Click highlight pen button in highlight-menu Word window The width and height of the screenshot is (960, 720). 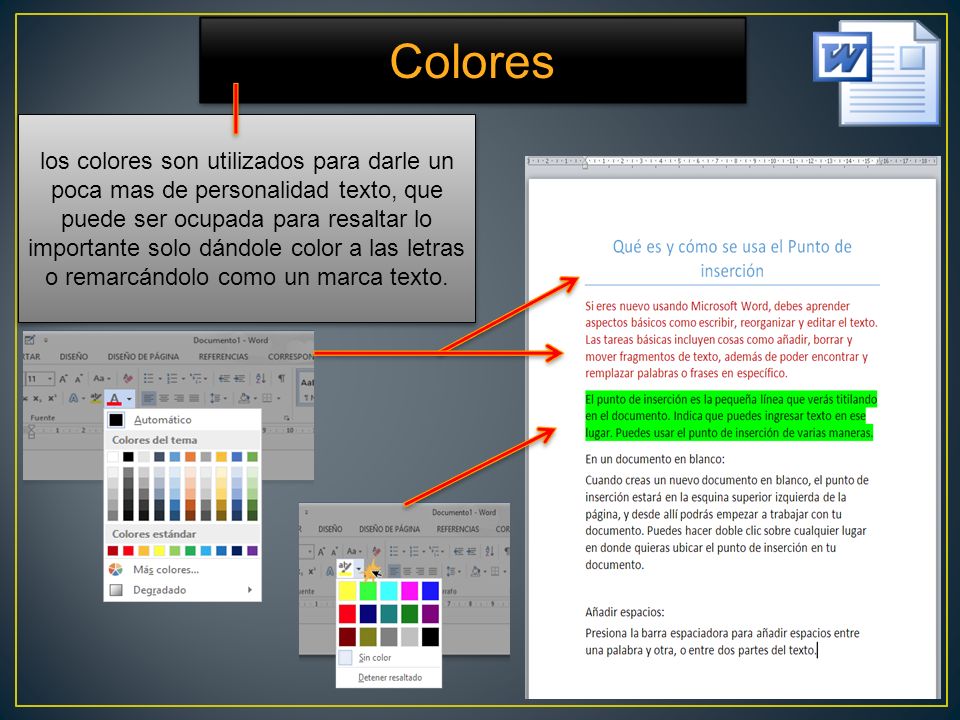tap(345, 568)
